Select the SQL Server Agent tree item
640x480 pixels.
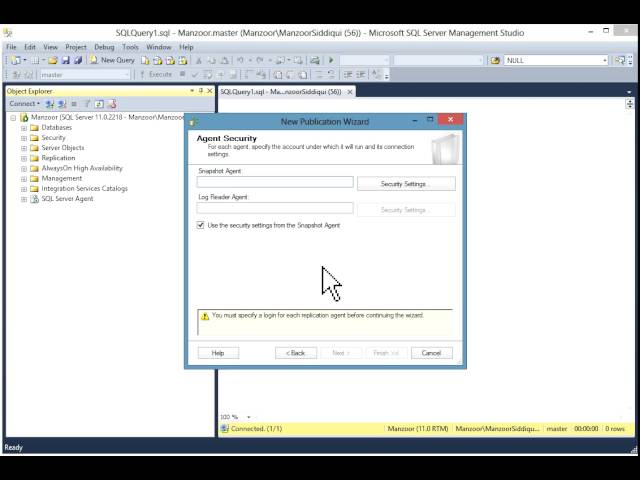click(x=67, y=199)
